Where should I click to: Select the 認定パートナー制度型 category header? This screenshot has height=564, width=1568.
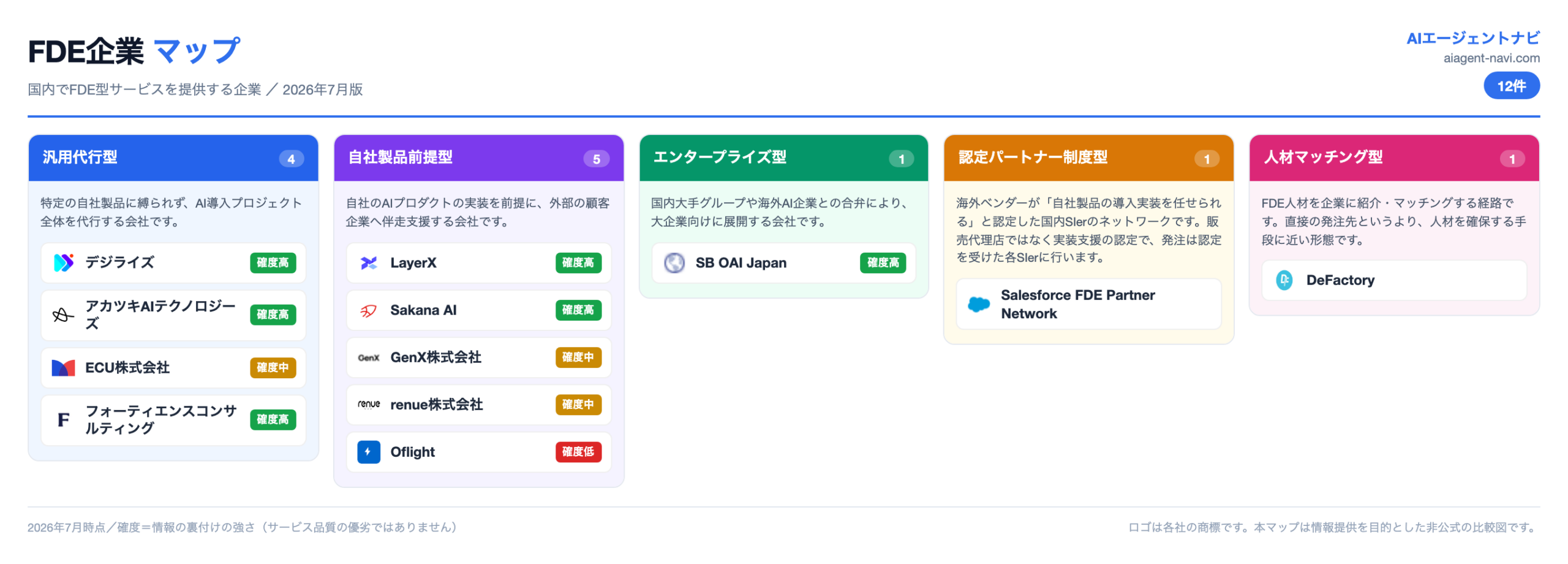coord(1088,158)
